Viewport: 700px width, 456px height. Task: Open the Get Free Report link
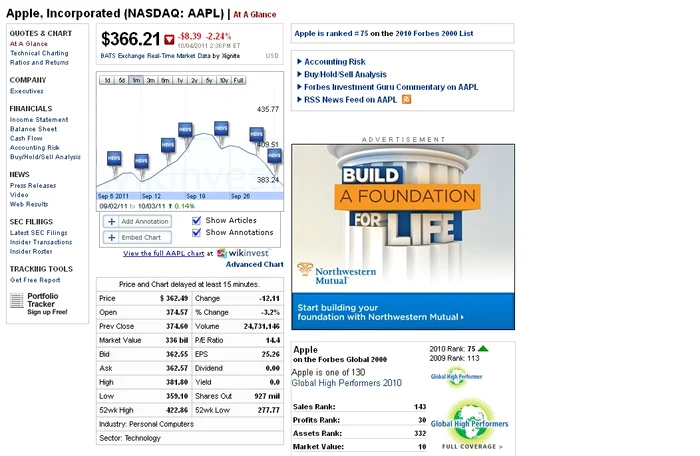(35, 280)
